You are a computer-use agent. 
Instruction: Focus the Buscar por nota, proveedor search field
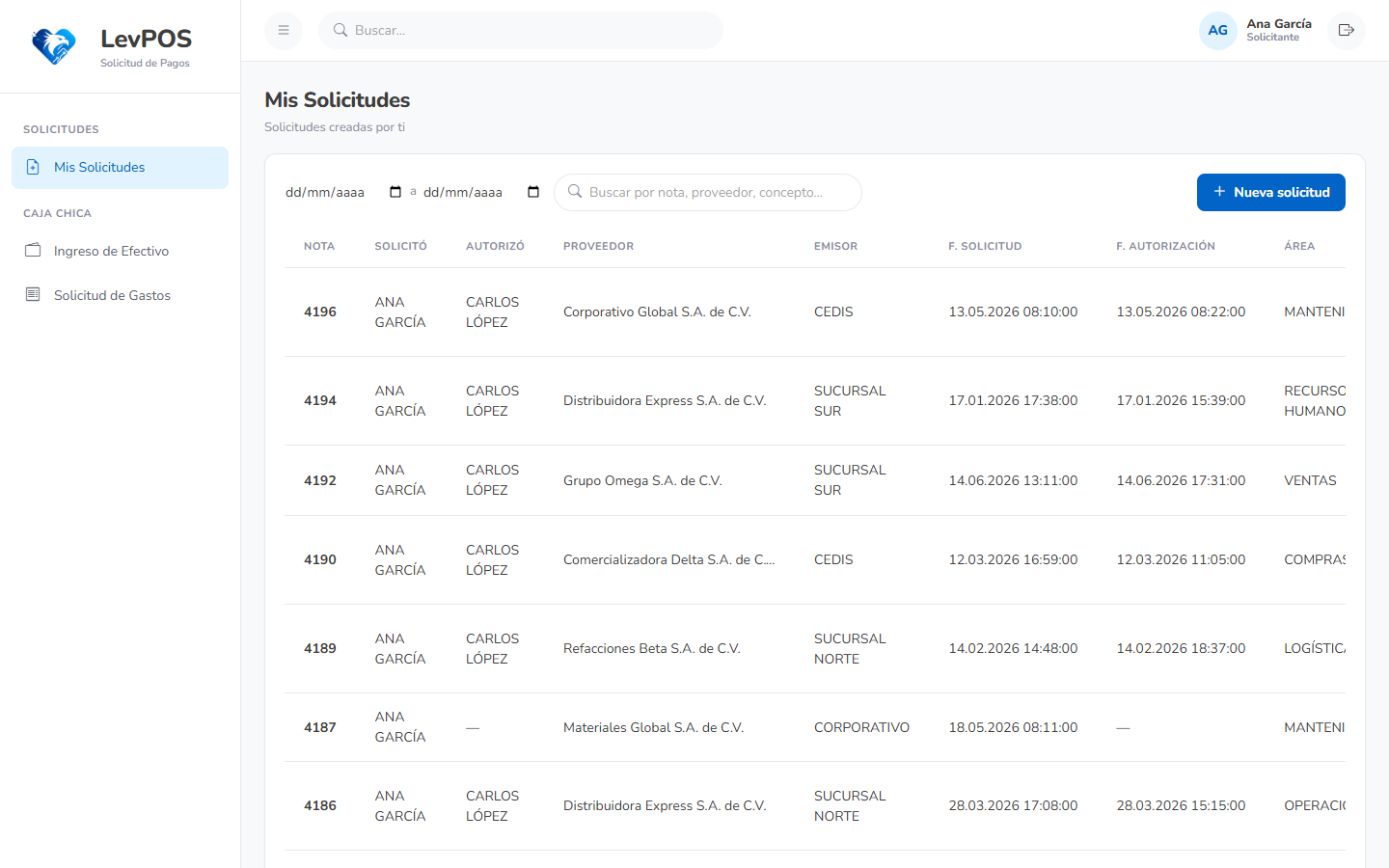click(708, 192)
